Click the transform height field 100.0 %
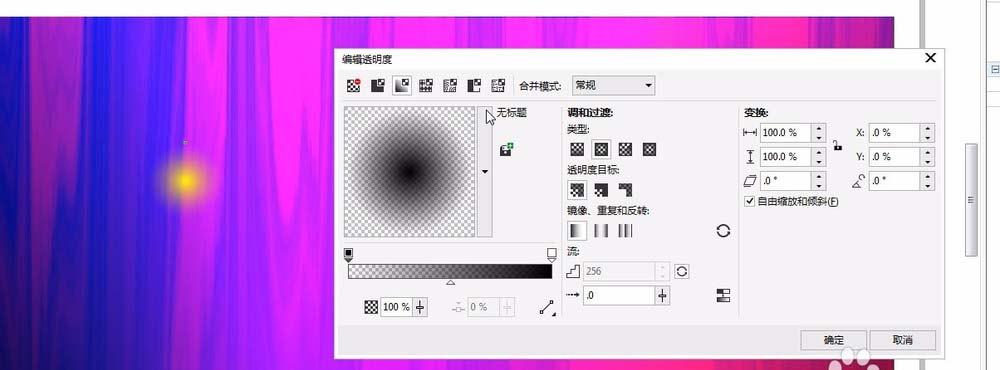The width and height of the screenshot is (1000, 370). (786, 156)
